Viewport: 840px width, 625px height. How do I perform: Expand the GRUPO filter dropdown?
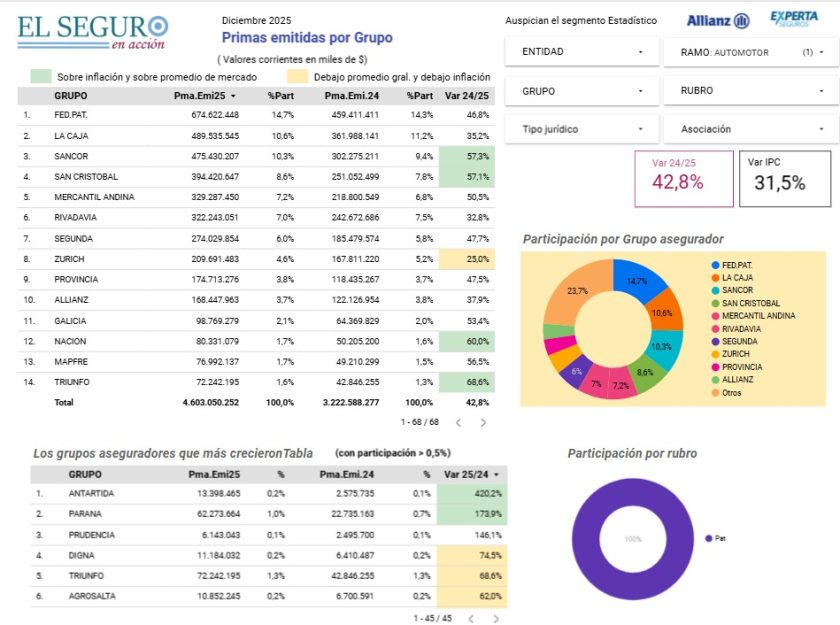click(x=581, y=91)
